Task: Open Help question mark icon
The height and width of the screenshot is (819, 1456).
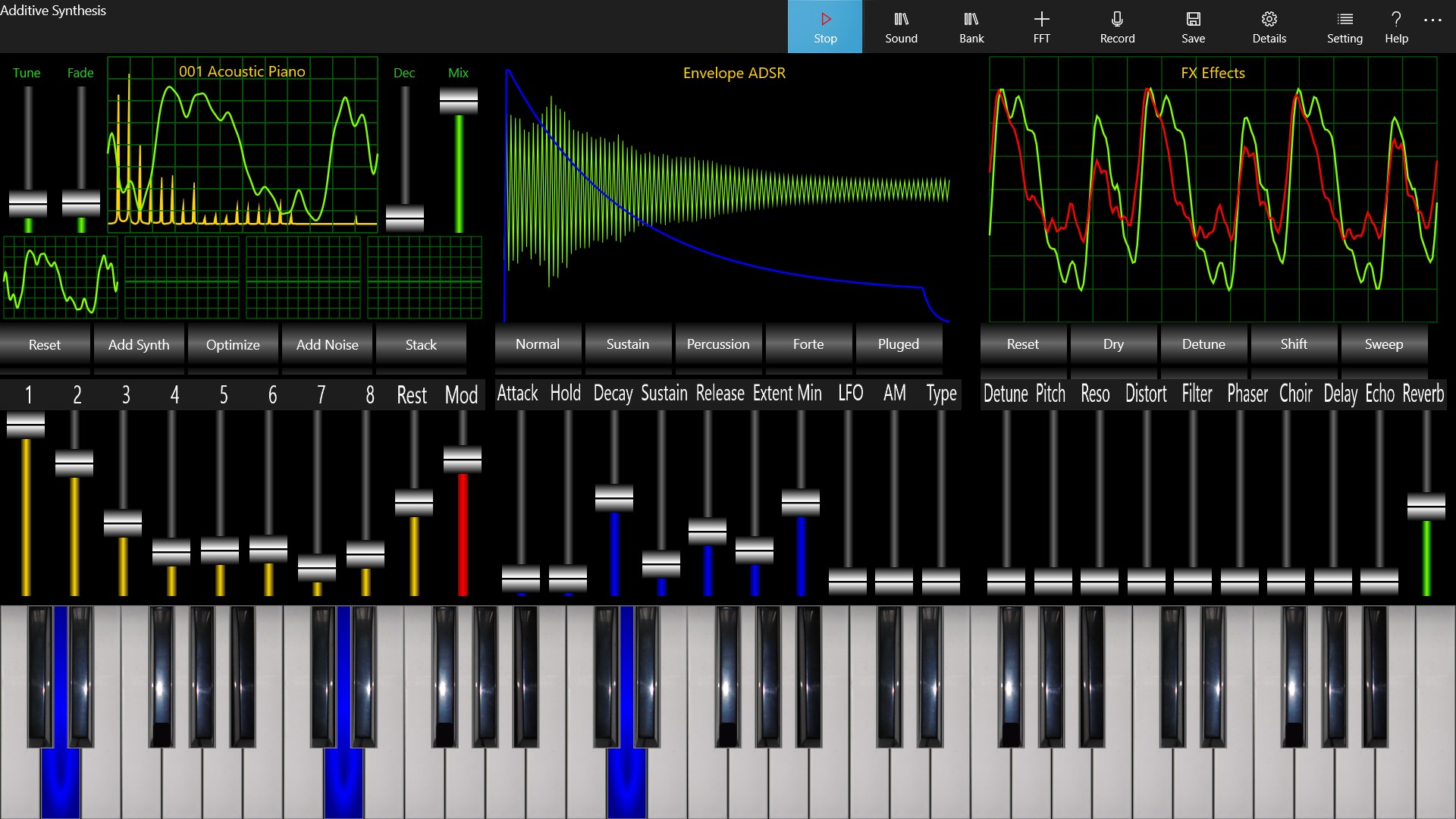Action: pos(1396,27)
